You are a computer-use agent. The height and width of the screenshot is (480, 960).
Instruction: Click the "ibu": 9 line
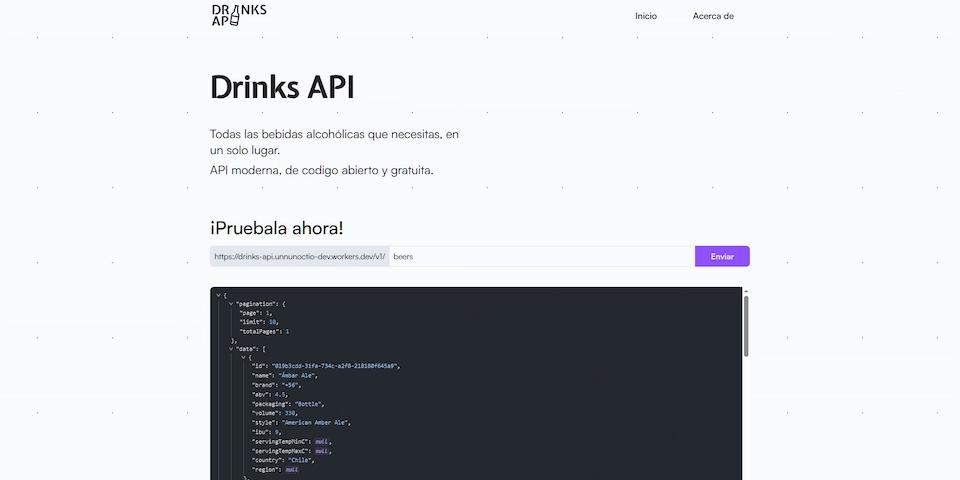click(266, 432)
